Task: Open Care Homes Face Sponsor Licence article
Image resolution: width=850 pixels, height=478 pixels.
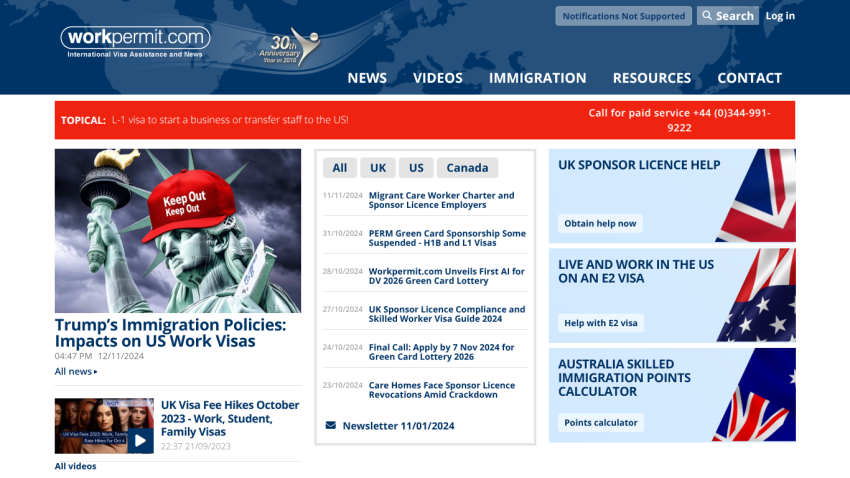Action: (x=442, y=390)
